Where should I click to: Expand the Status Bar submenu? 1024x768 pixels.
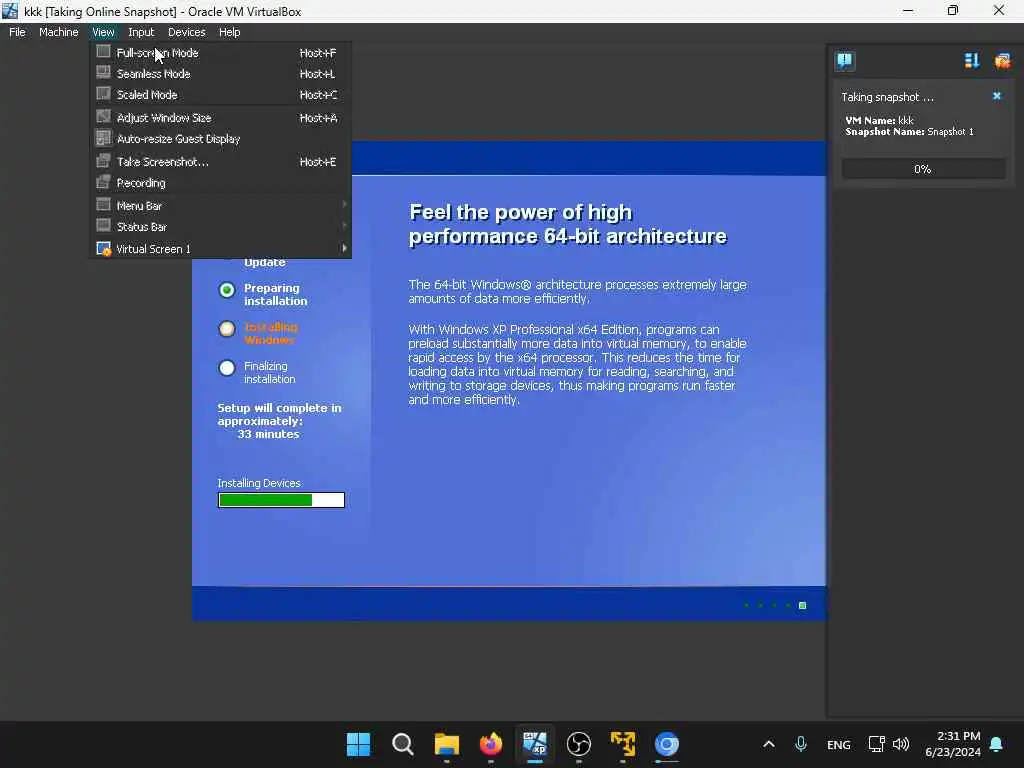point(220,227)
